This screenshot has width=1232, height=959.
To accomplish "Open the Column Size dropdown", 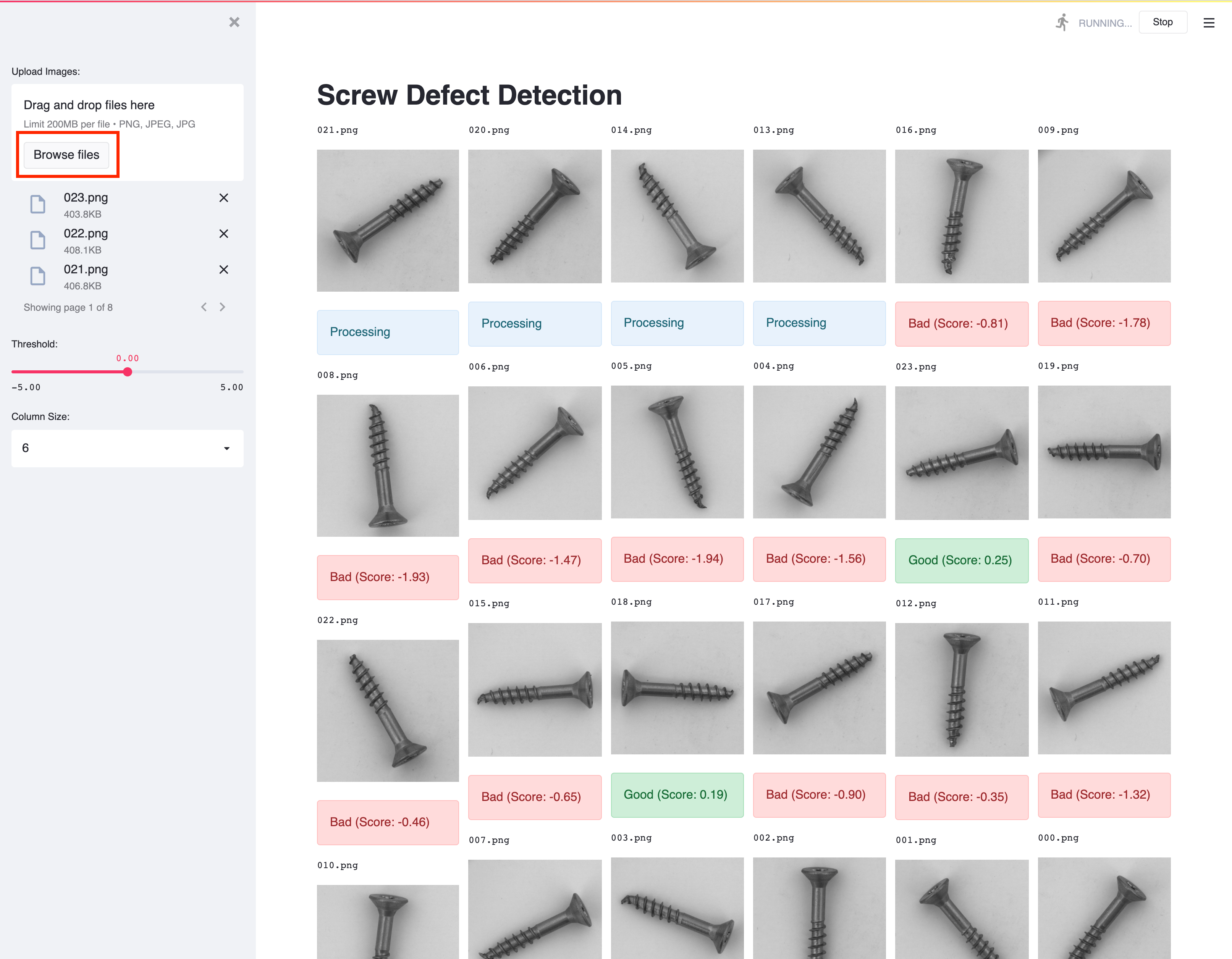I will (128, 449).
